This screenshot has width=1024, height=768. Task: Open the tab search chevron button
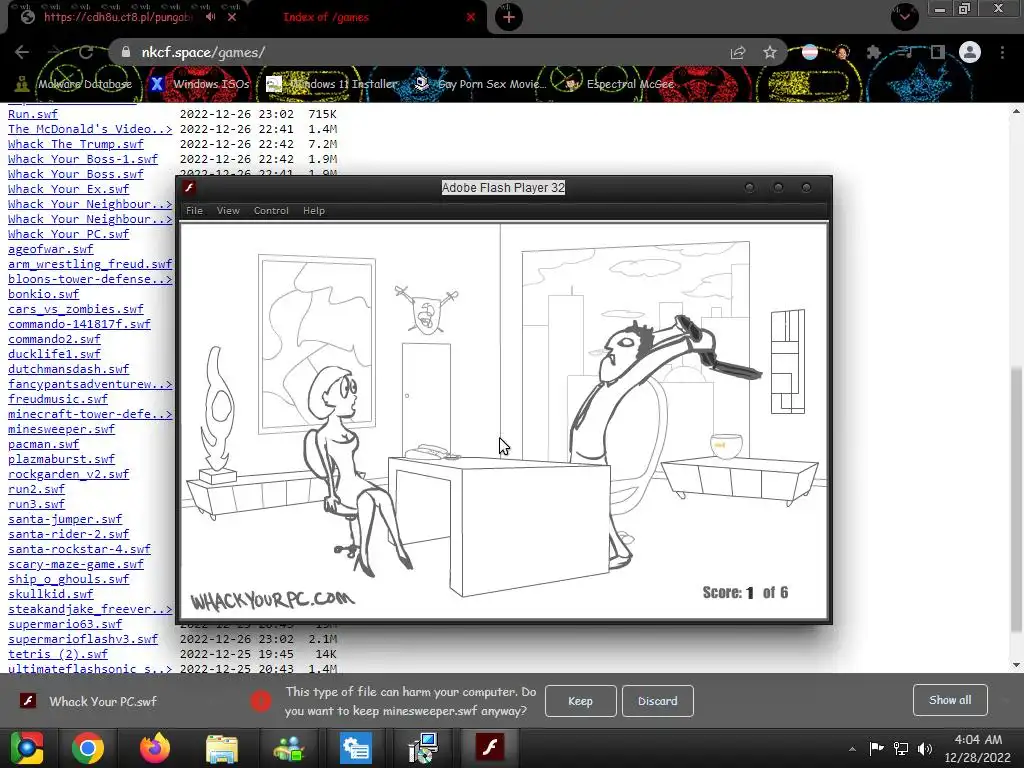[x=905, y=16]
